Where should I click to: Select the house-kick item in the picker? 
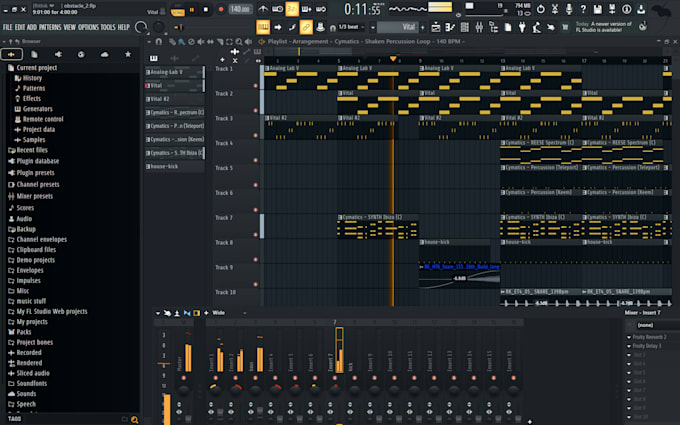[174, 166]
